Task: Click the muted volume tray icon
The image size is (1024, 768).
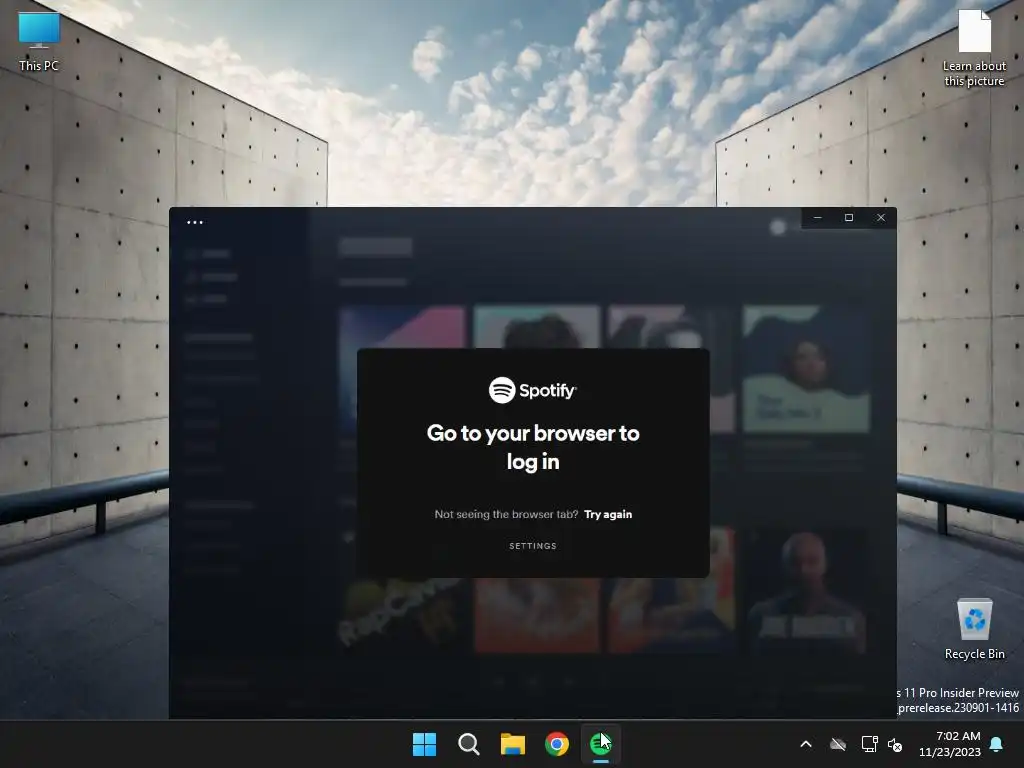Action: 895,744
